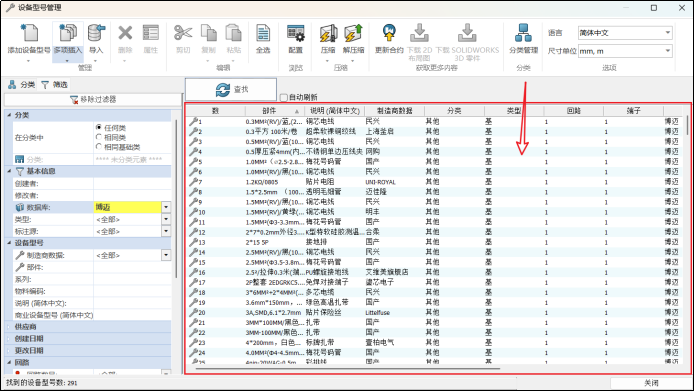Click the wrench icon of row 7
695x392 pixels.
point(193,181)
